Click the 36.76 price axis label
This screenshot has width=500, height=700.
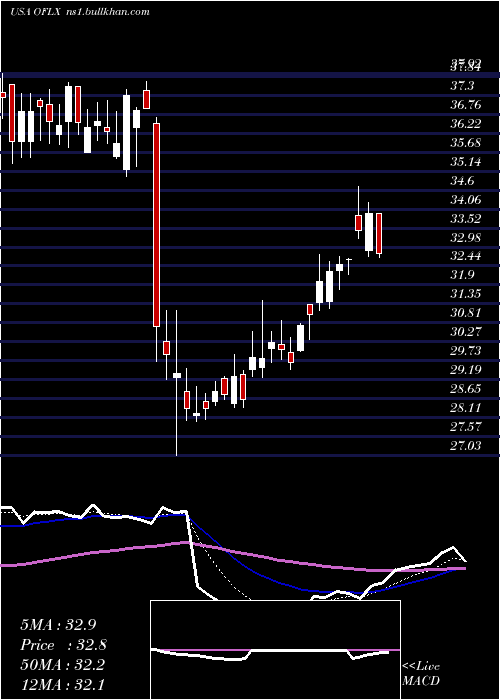(465, 105)
